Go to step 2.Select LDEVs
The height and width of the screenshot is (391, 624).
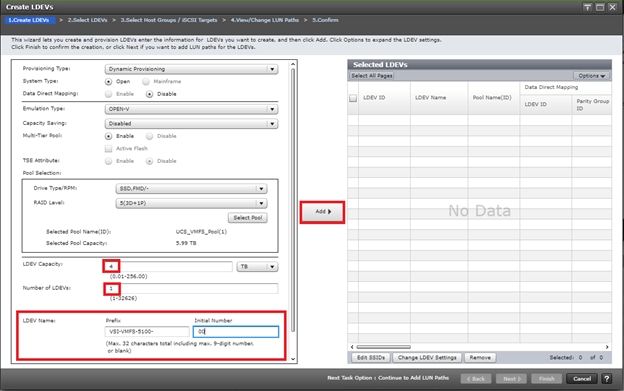pos(88,20)
